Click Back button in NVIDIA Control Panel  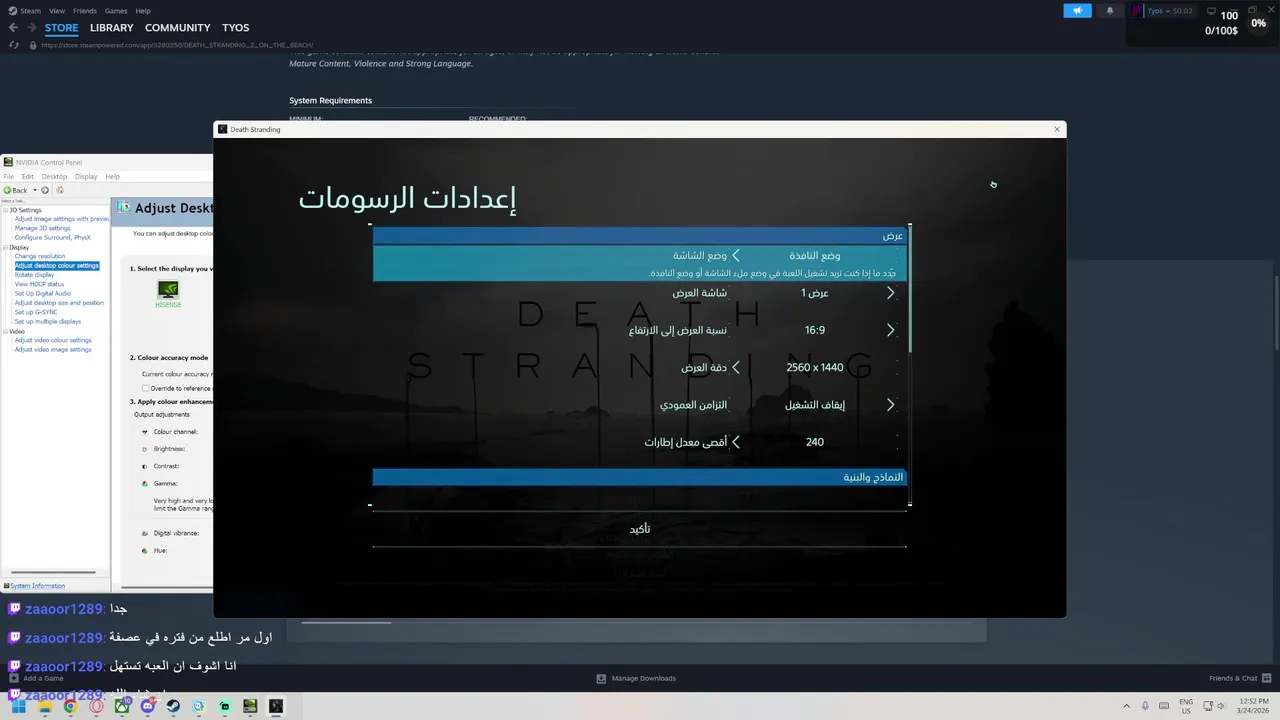pyautogui.click(x=15, y=190)
